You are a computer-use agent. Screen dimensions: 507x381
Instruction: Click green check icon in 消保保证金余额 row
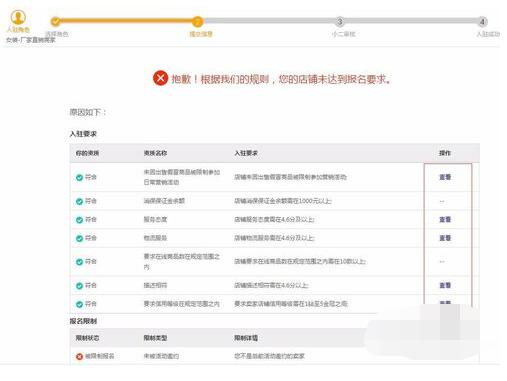point(79,201)
